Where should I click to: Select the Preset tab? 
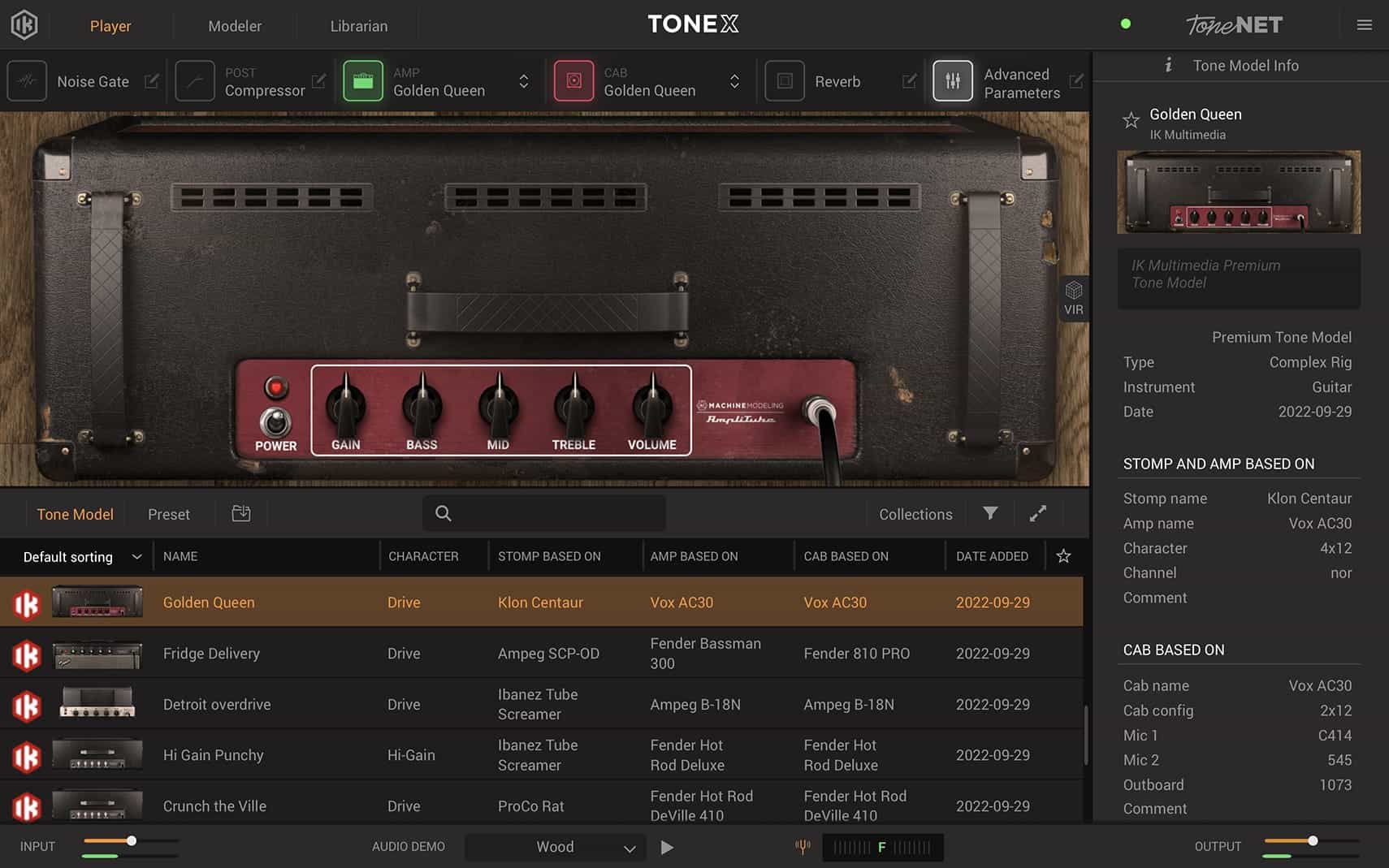pyautogui.click(x=169, y=514)
